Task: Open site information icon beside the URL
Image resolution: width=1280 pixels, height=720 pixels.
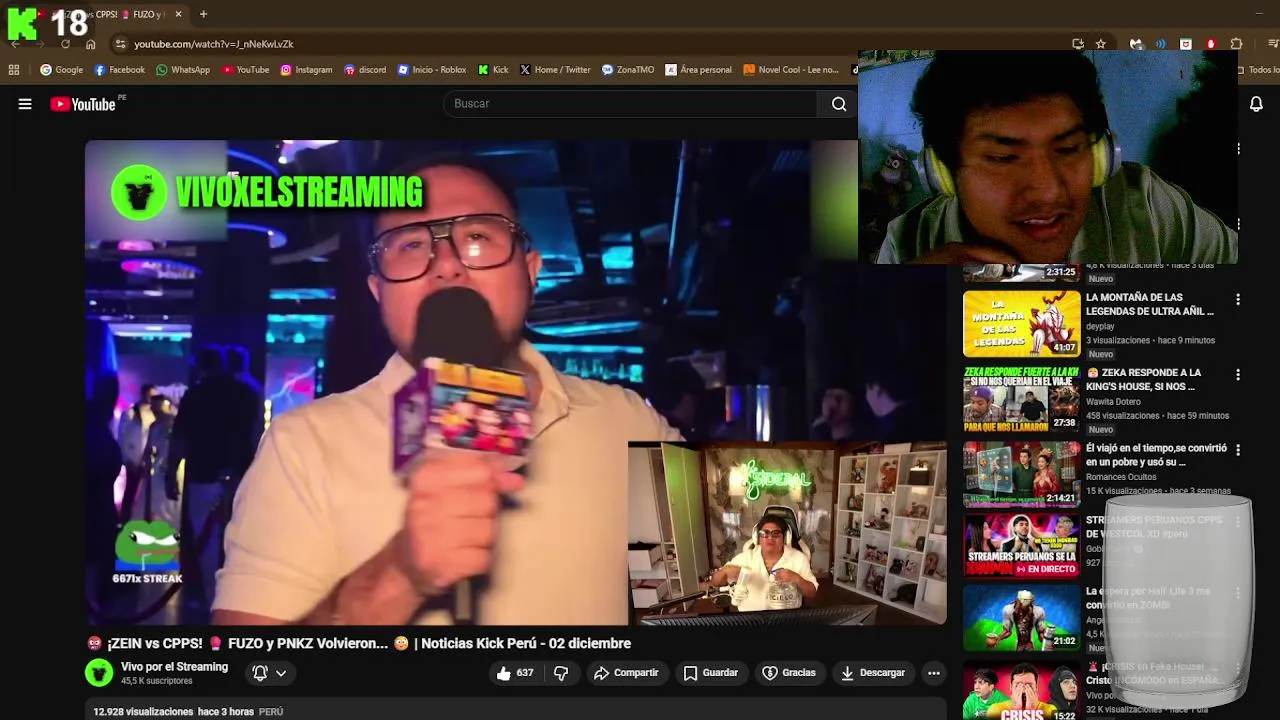Action: click(120, 44)
